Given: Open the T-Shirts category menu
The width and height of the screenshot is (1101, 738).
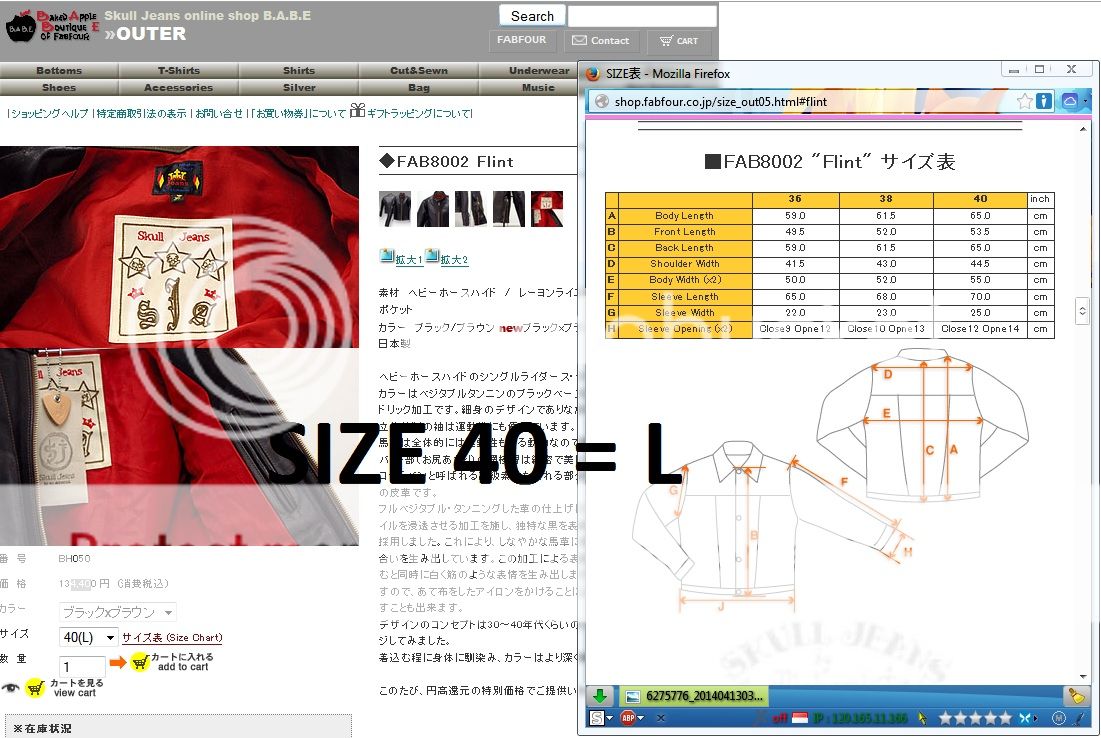Looking at the screenshot, I should point(178,70).
